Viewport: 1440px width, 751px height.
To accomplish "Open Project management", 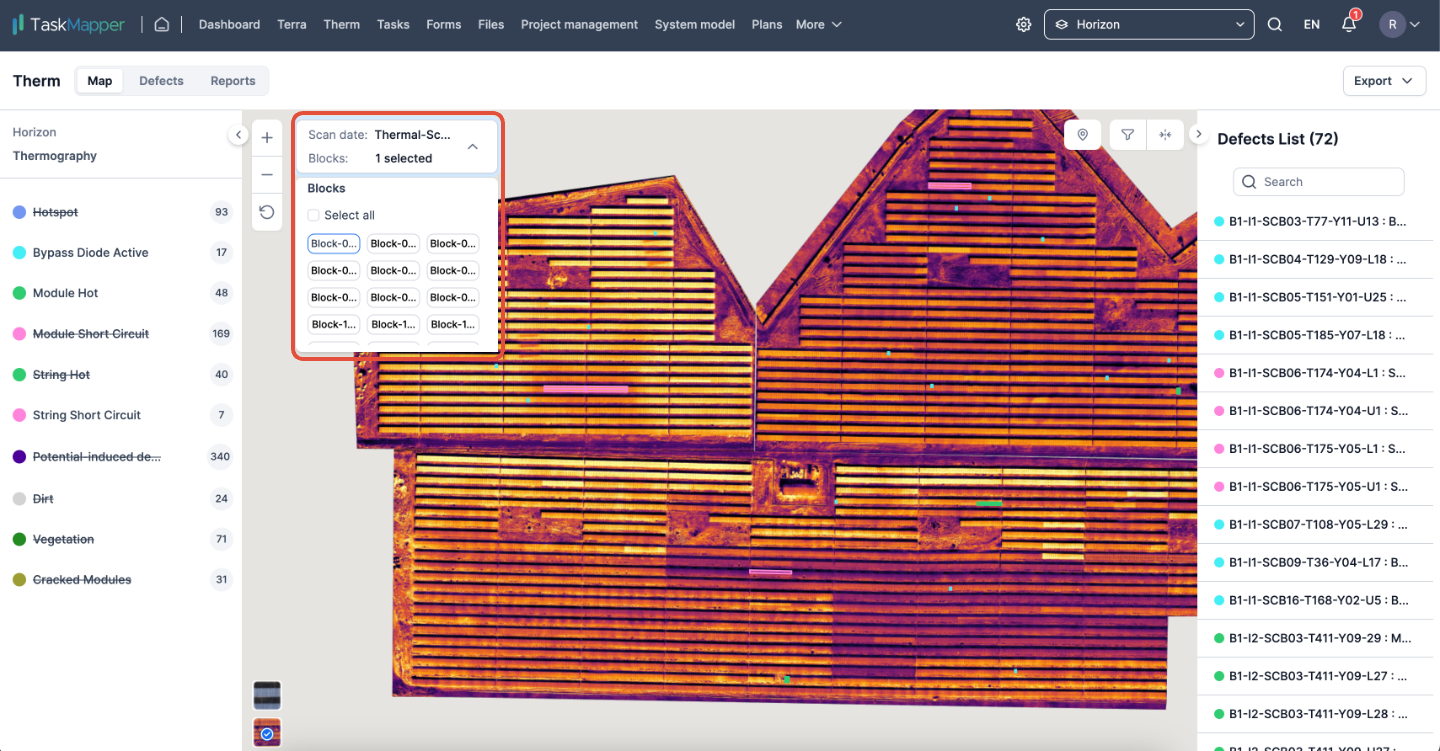I will (x=579, y=25).
